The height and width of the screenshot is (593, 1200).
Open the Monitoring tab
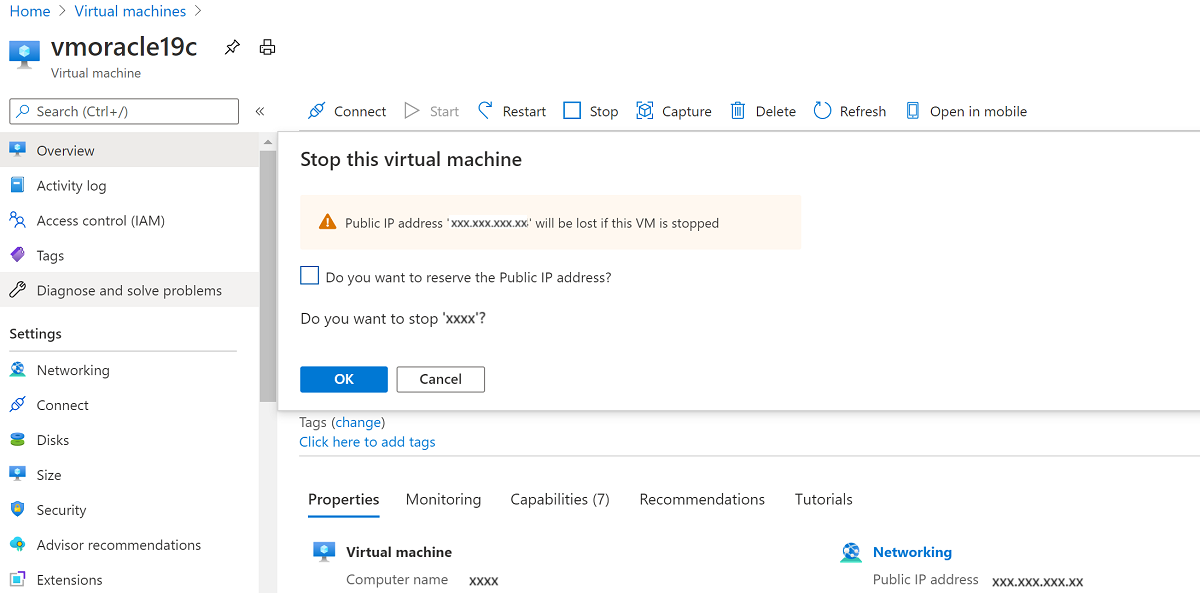point(443,499)
